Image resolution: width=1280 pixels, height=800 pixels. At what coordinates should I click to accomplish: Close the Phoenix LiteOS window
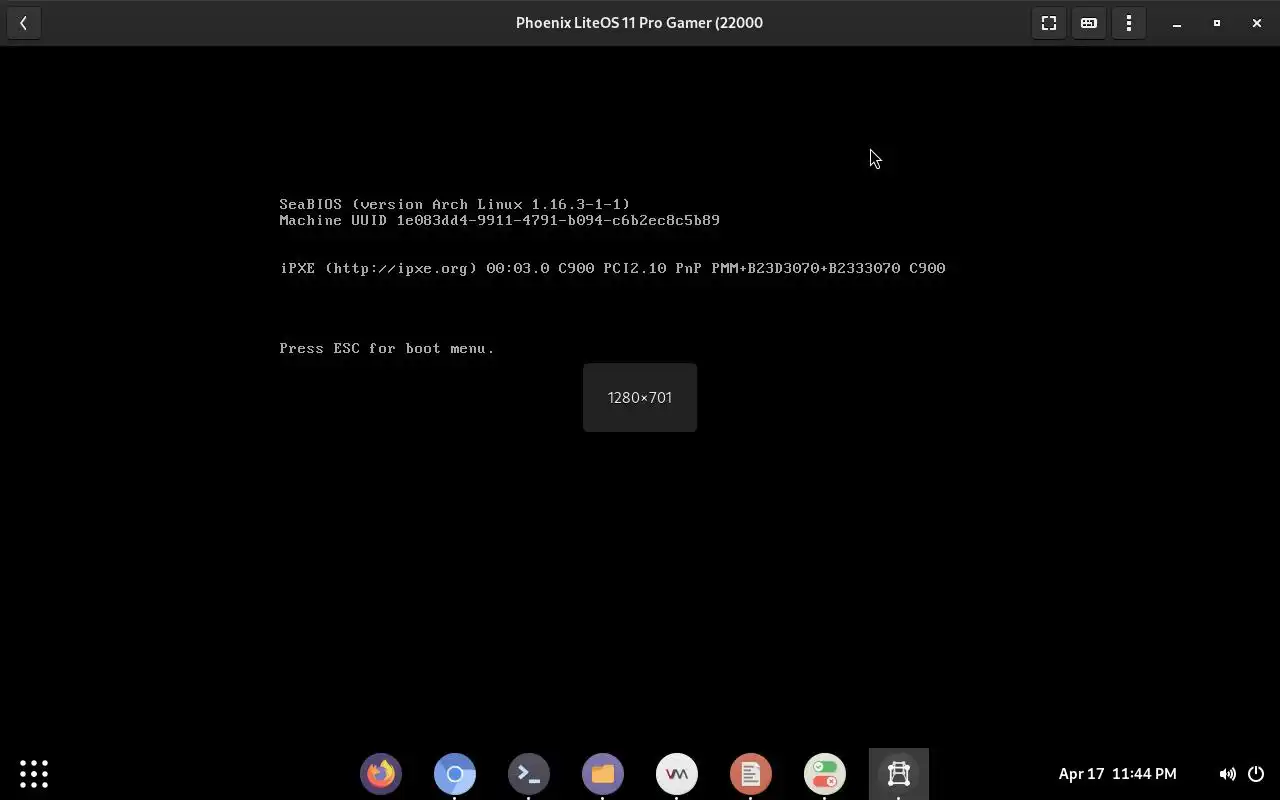[1257, 23]
